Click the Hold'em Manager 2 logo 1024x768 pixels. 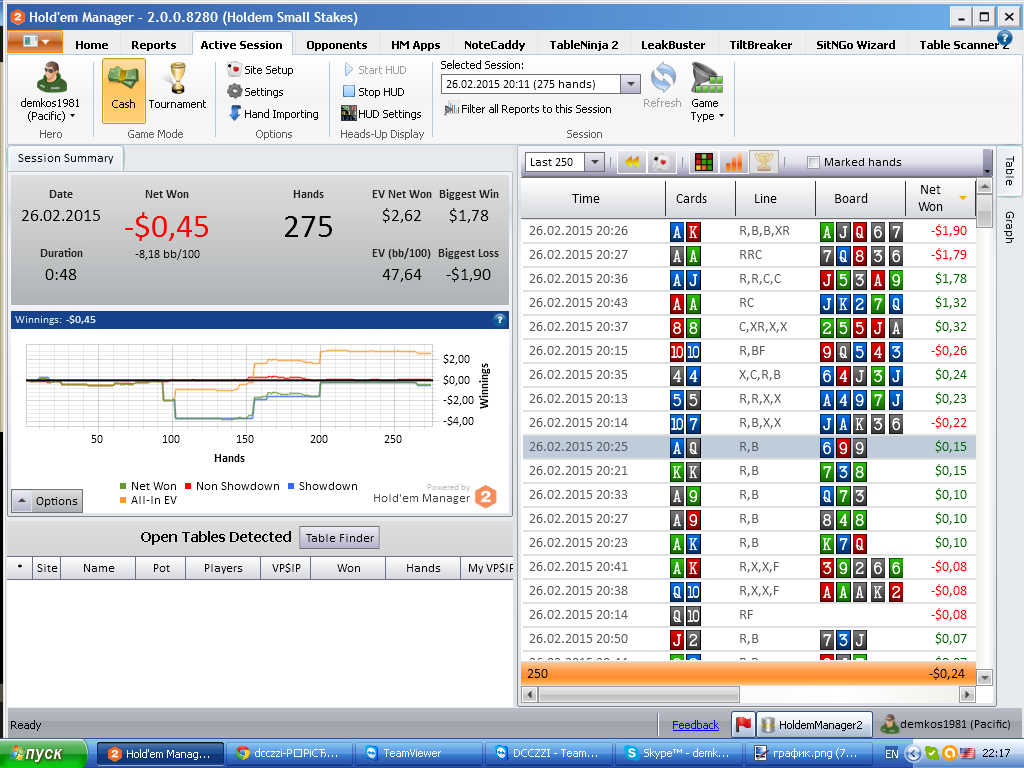(486, 498)
